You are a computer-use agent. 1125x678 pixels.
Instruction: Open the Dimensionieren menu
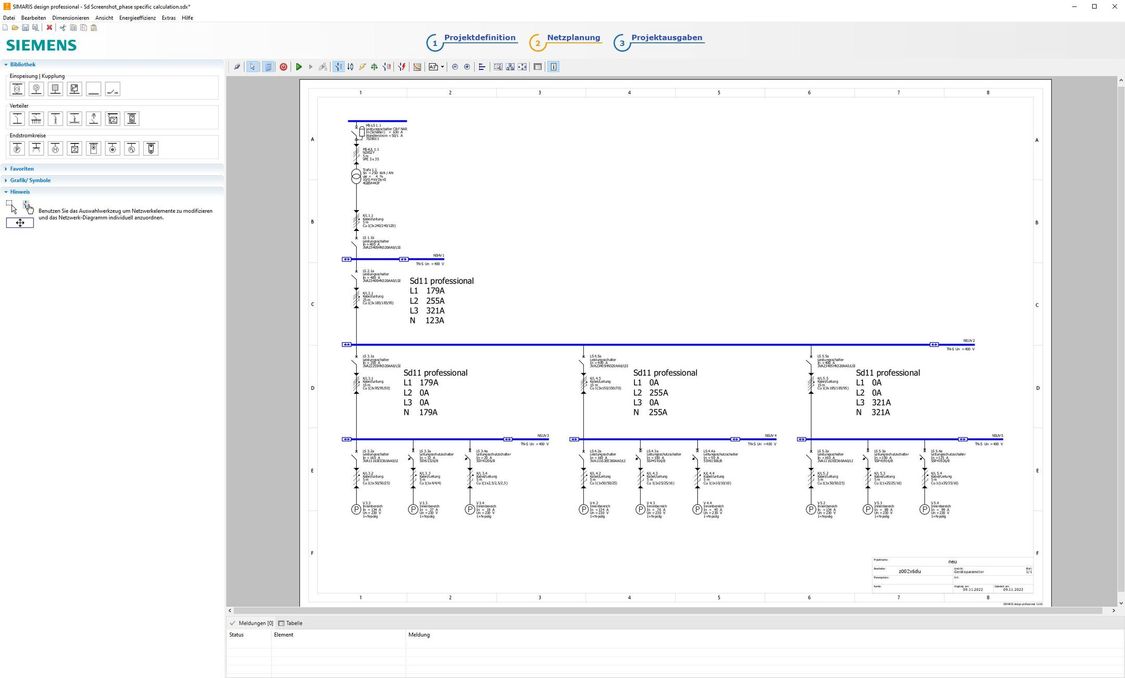click(x=70, y=17)
